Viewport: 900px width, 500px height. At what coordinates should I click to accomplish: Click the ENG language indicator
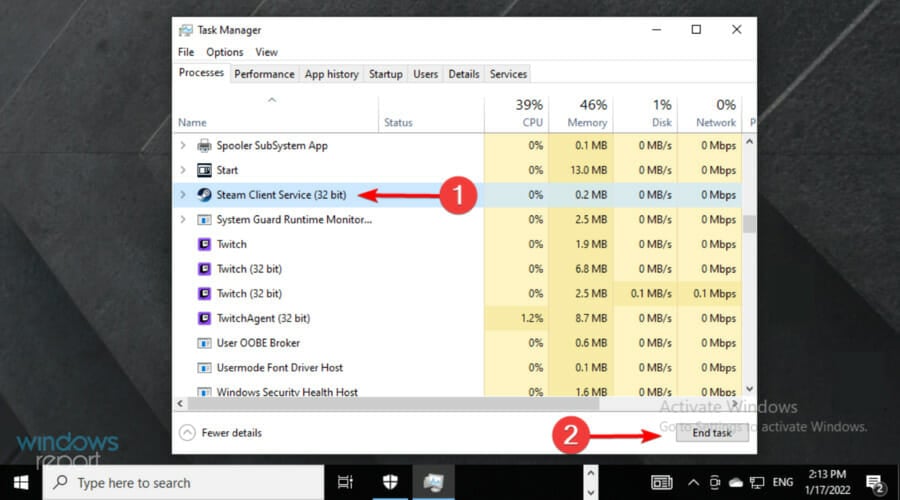783,483
